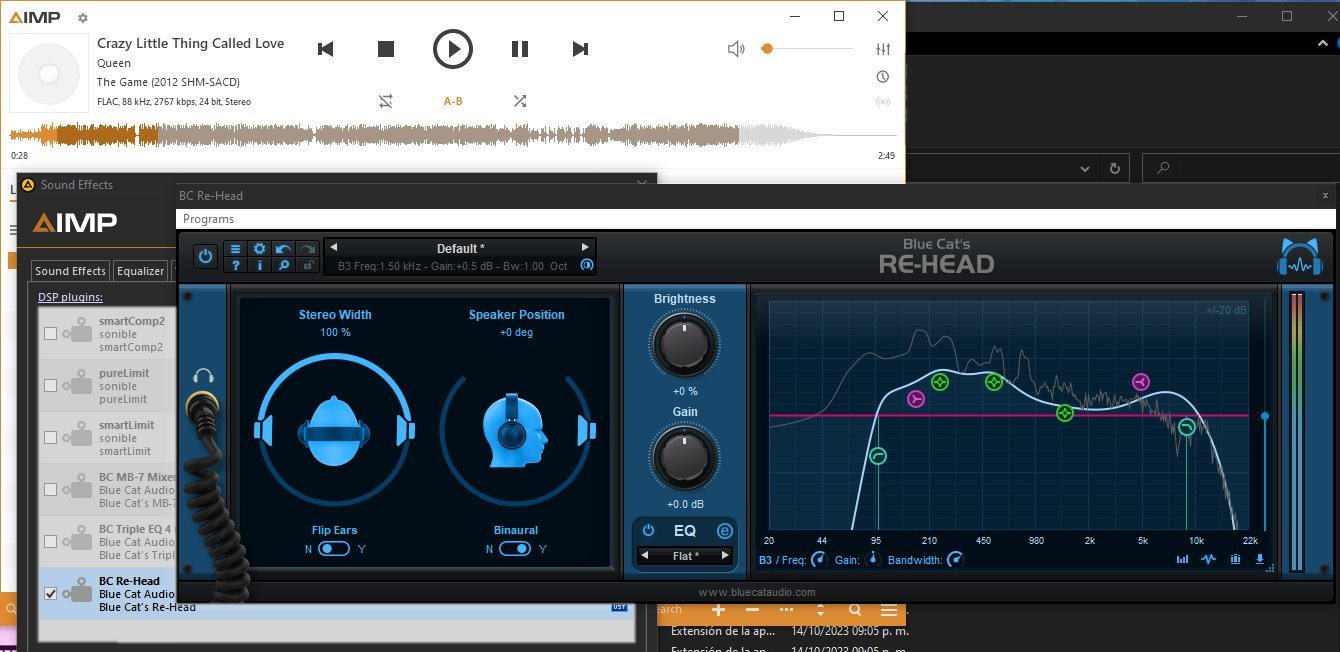This screenshot has height=652, width=1340.
Task: Open the Programs menu in BC Re-Head
Action: click(x=209, y=219)
